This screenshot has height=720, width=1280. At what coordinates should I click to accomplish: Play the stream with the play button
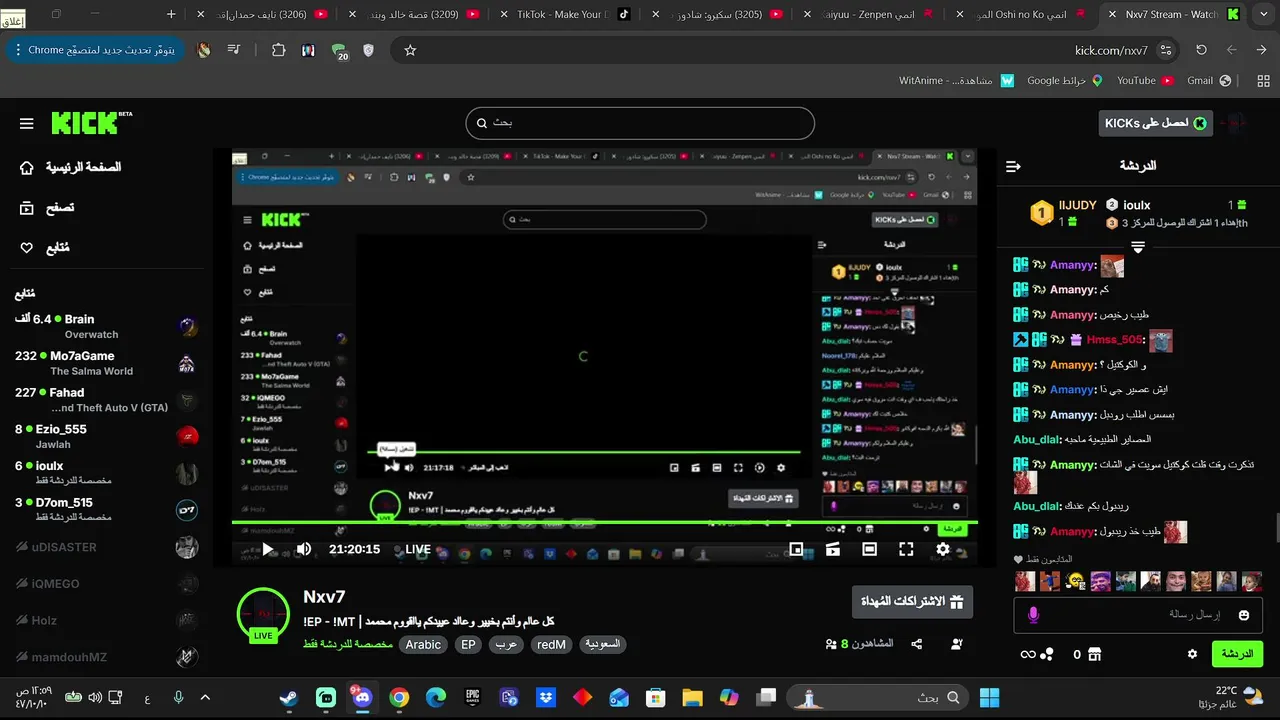pos(268,549)
